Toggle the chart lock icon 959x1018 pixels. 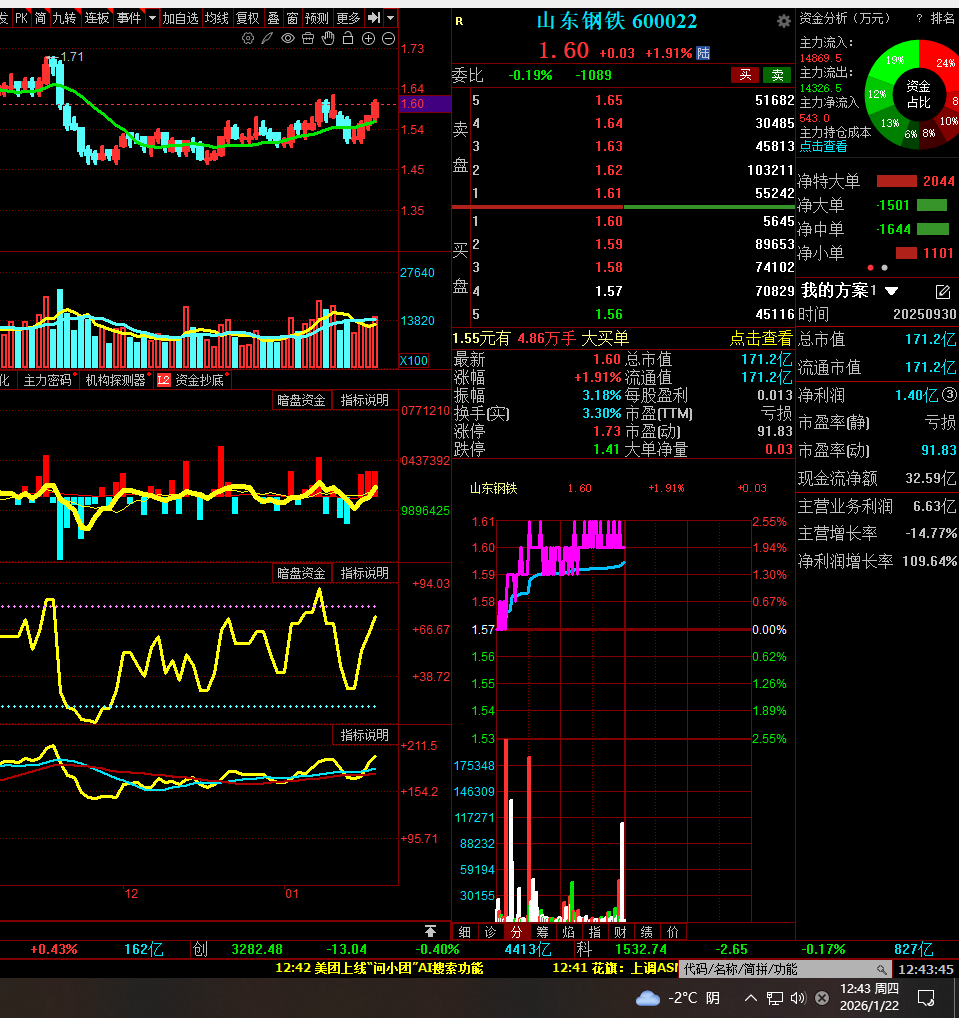(348, 38)
